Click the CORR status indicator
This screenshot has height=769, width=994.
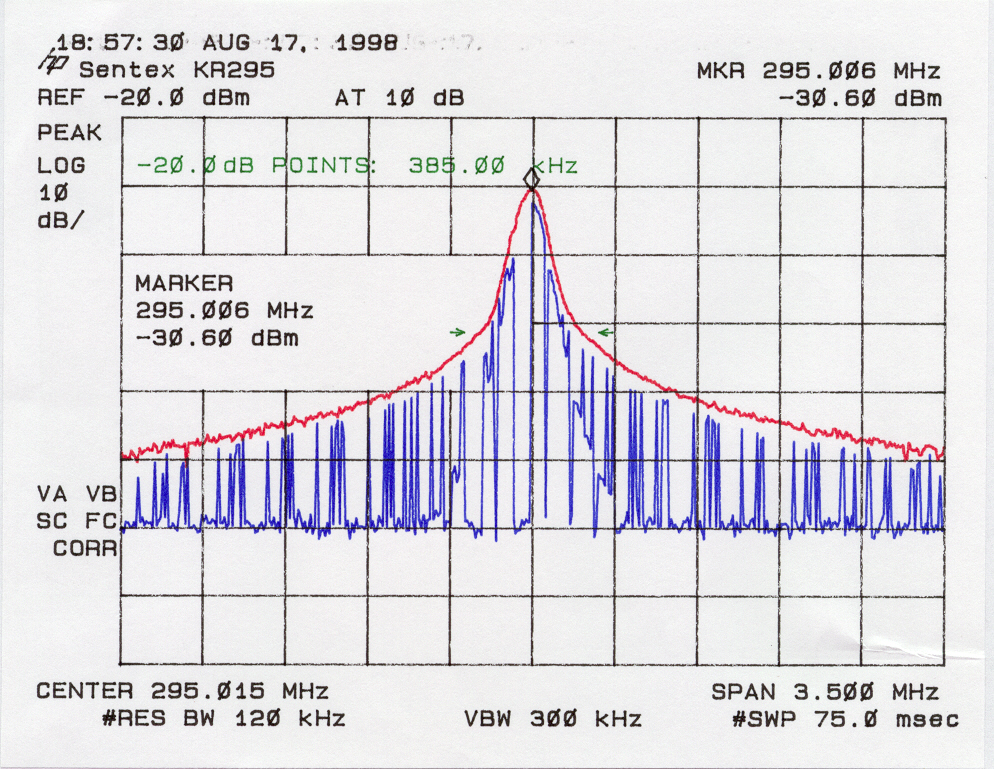tap(85, 548)
